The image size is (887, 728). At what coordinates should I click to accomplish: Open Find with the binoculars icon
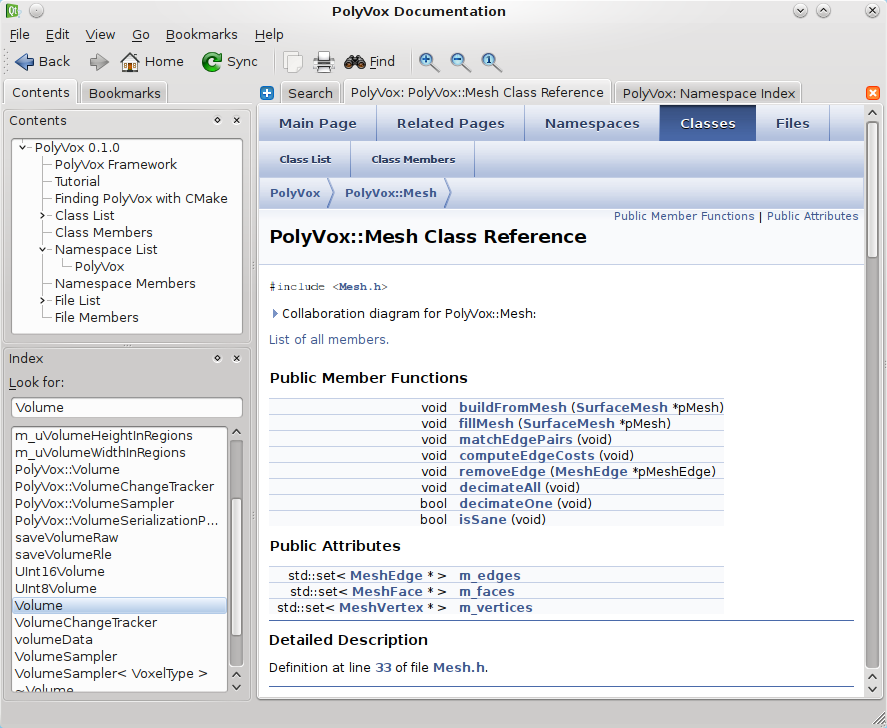[x=355, y=62]
